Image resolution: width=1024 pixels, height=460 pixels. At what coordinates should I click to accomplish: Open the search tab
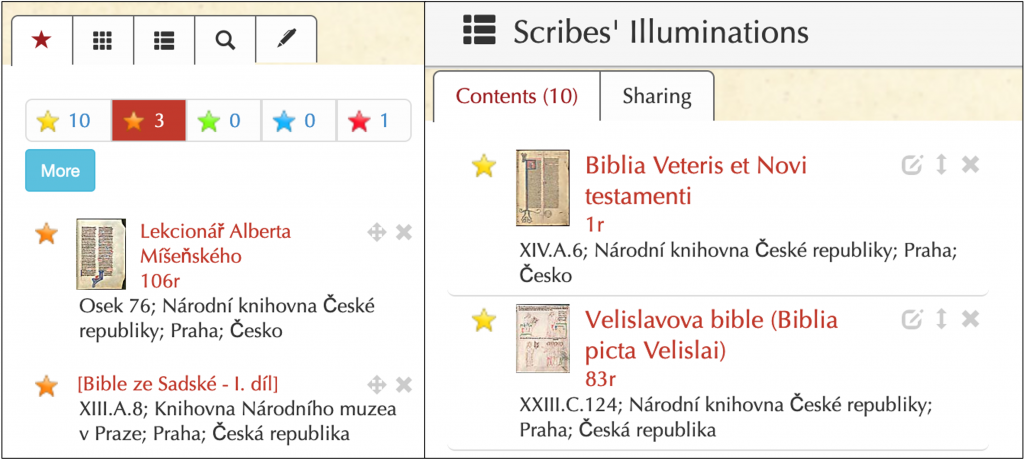coord(225,40)
